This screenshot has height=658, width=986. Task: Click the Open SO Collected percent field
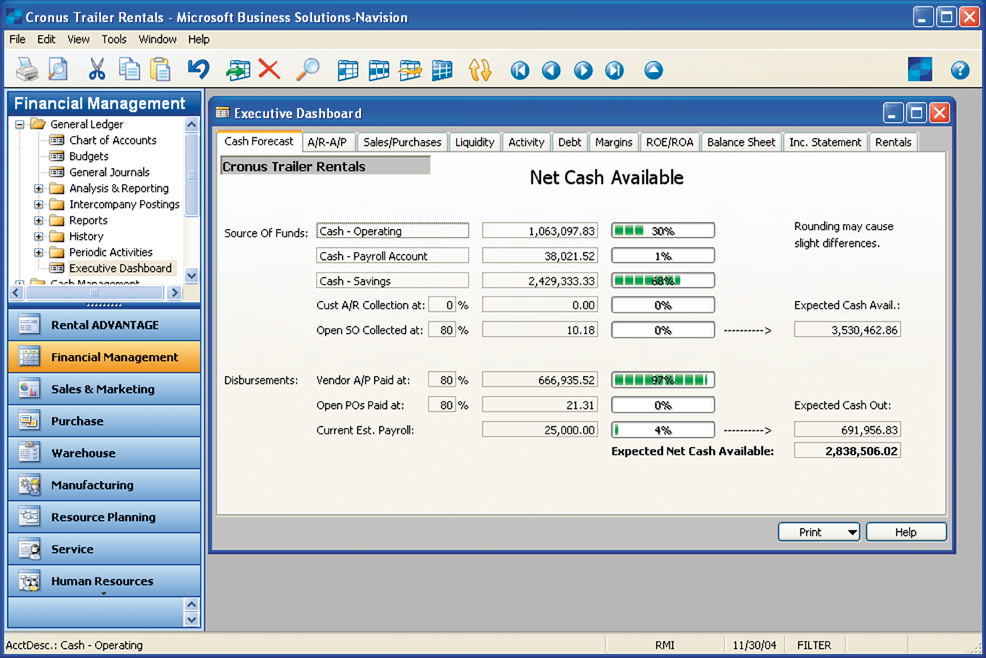[x=442, y=330]
